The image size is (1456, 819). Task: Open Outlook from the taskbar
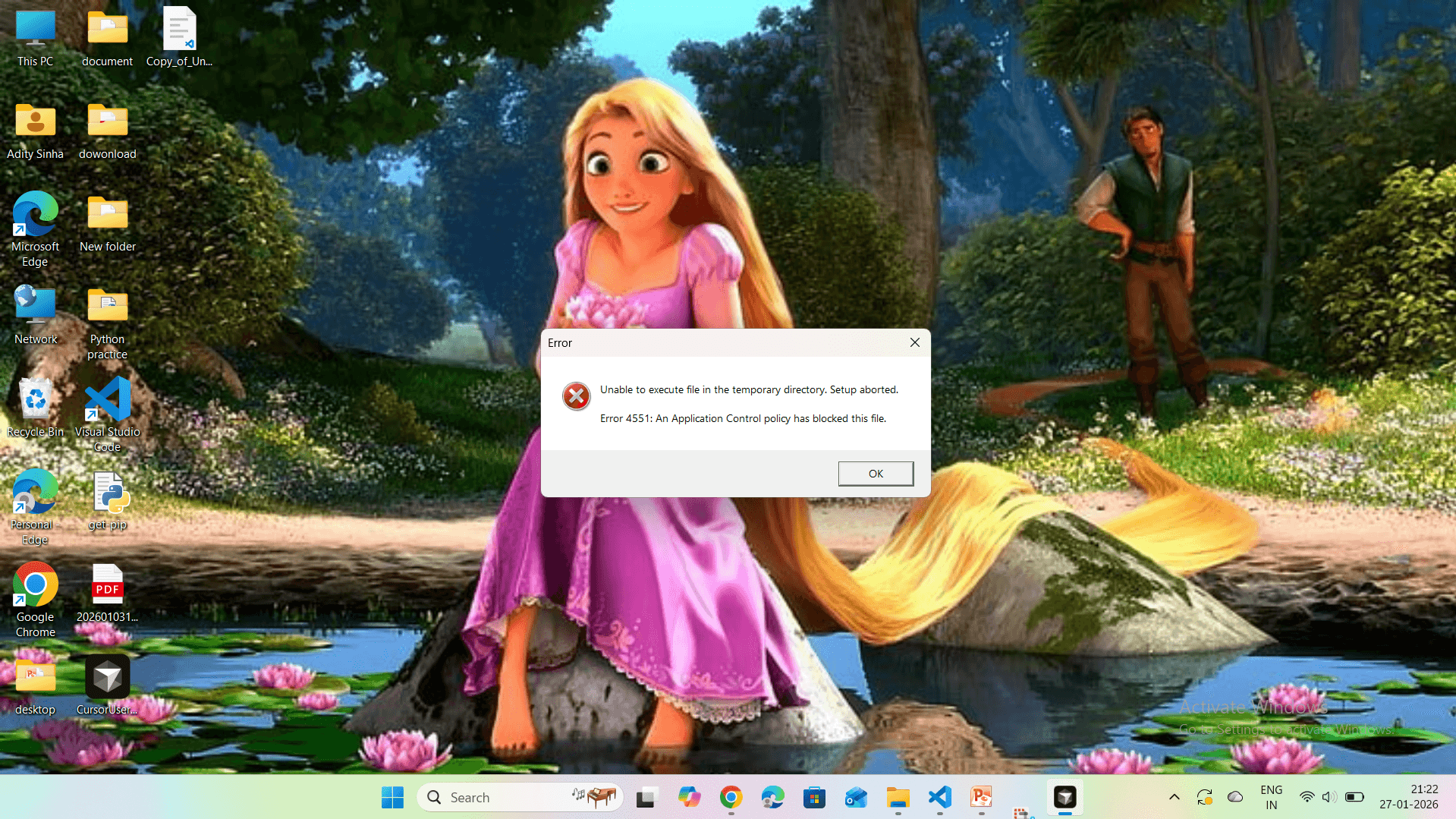(856, 797)
